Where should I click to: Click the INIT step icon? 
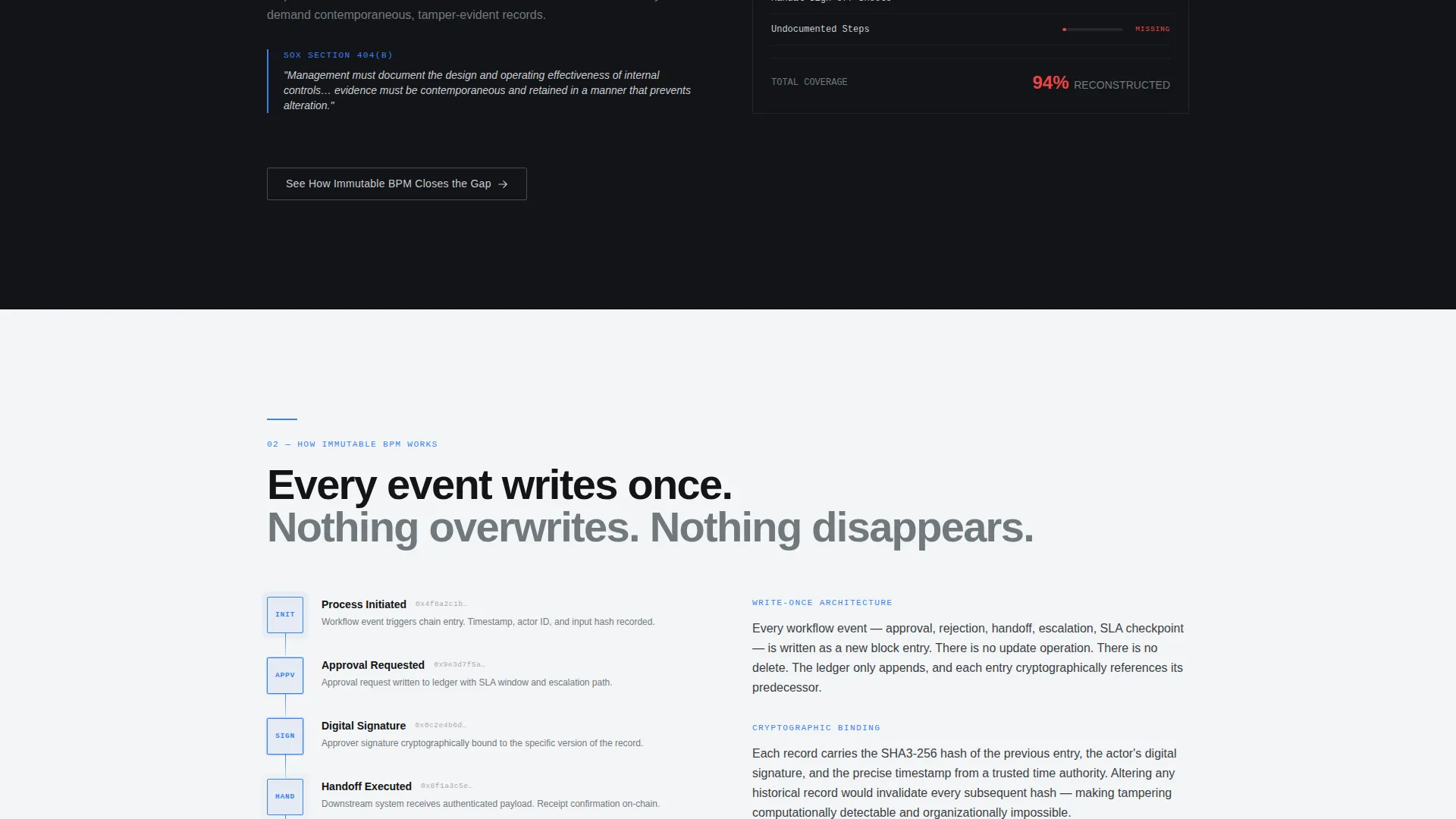click(285, 615)
